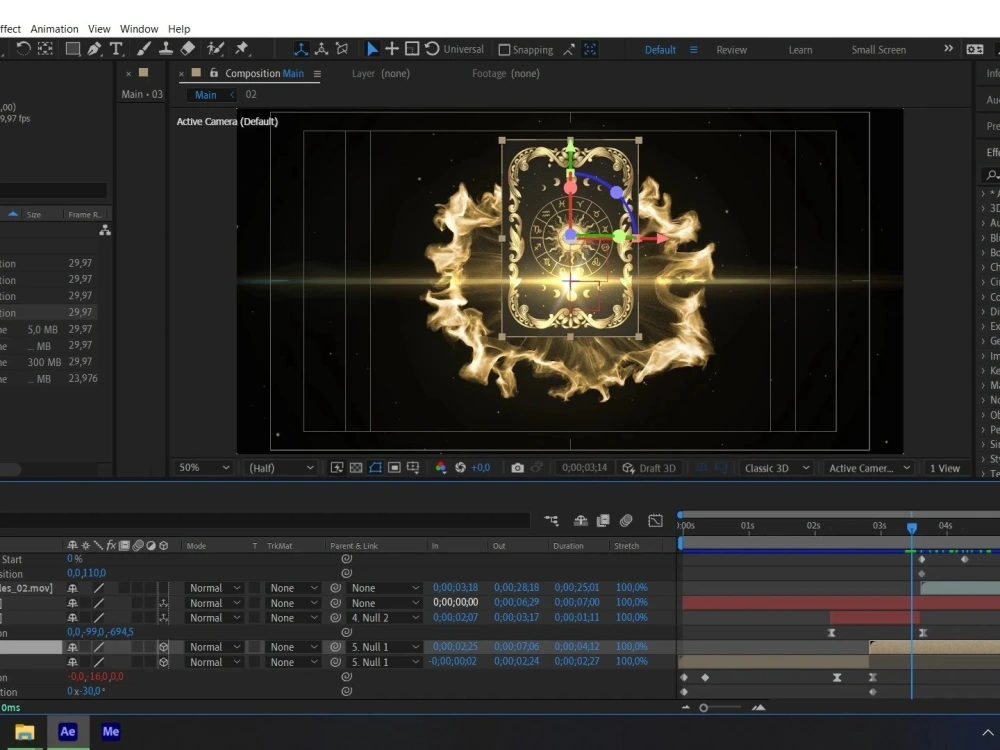Image resolution: width=1000 pixels, height=750 pixels.
Task: Expand workspace overflow chevron after Small Screen
Action: tap(948, 49)
